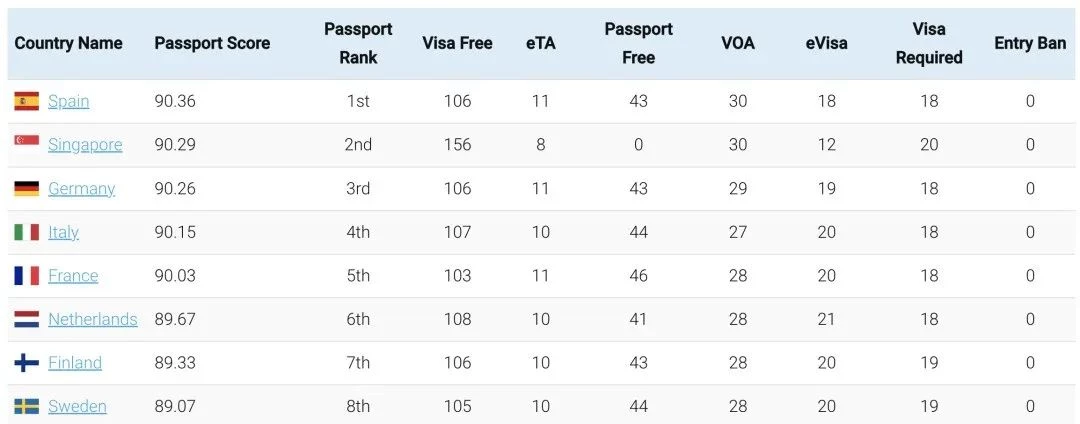1080x424 pixels.
Task: Visit the Sweden link
Action: [x=77, y=406]
